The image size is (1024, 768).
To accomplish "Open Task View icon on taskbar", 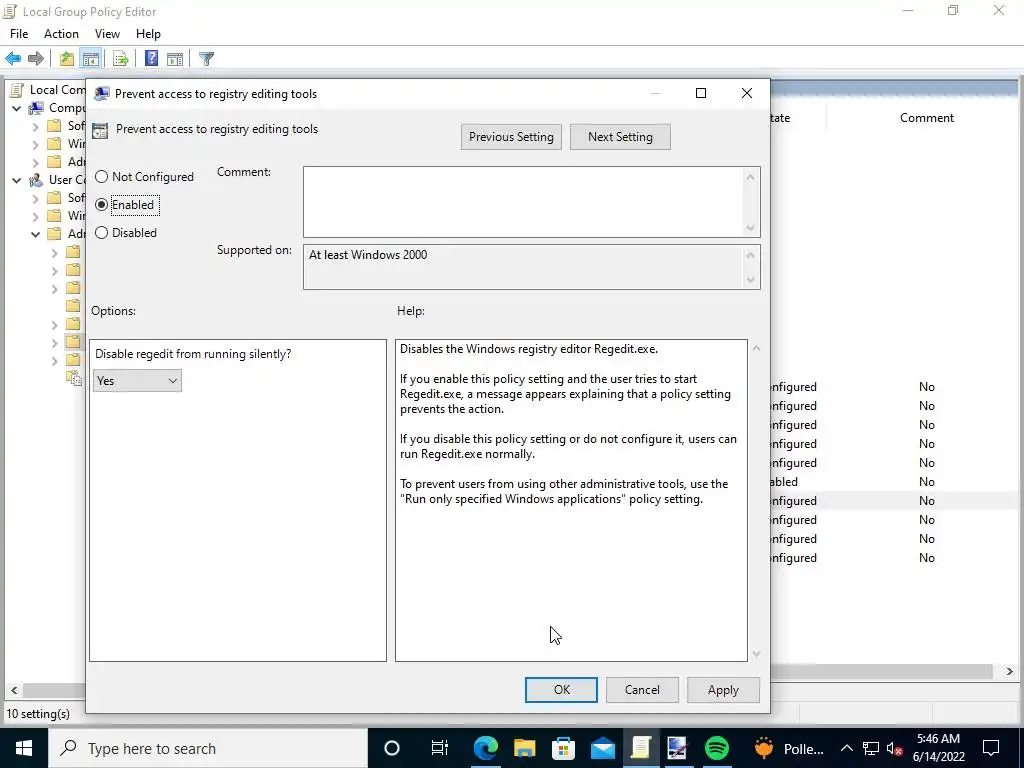I will coord(440,748).
